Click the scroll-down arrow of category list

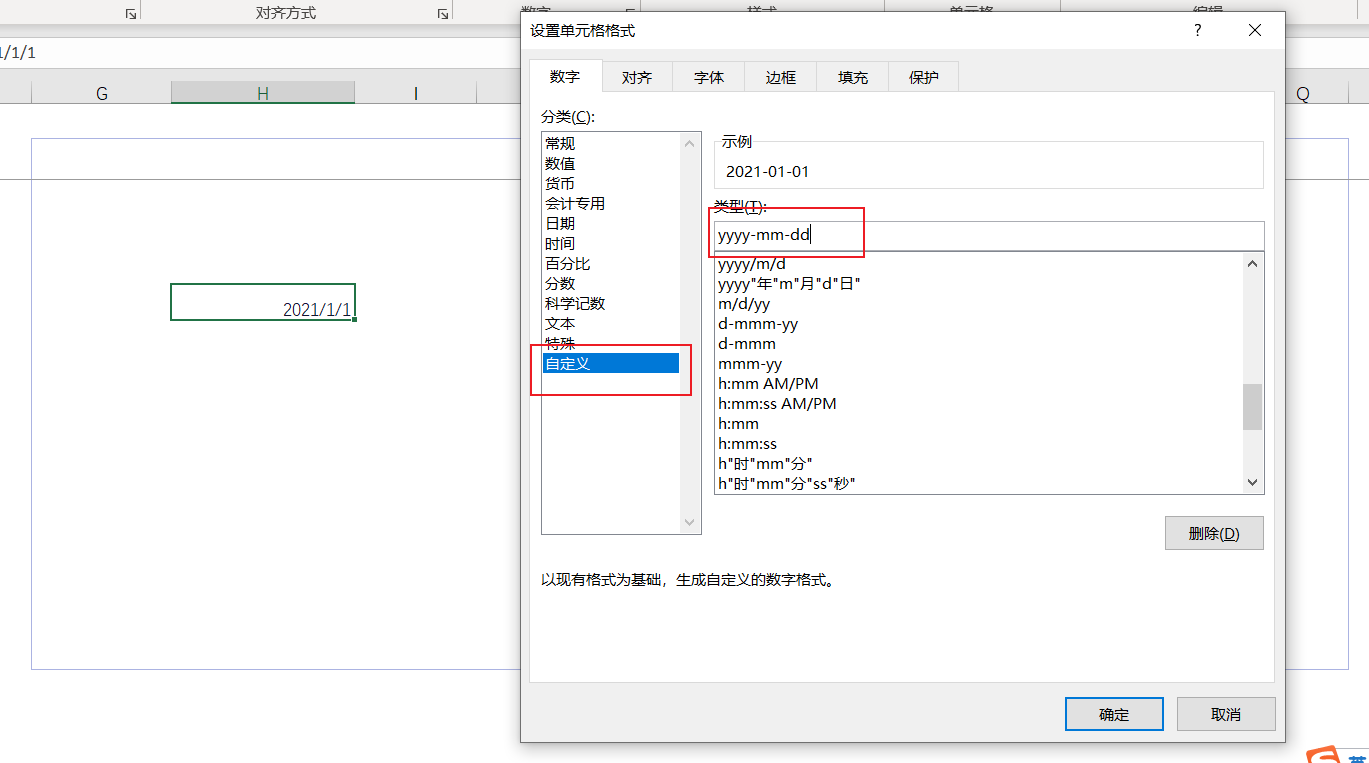click(689, 522)
